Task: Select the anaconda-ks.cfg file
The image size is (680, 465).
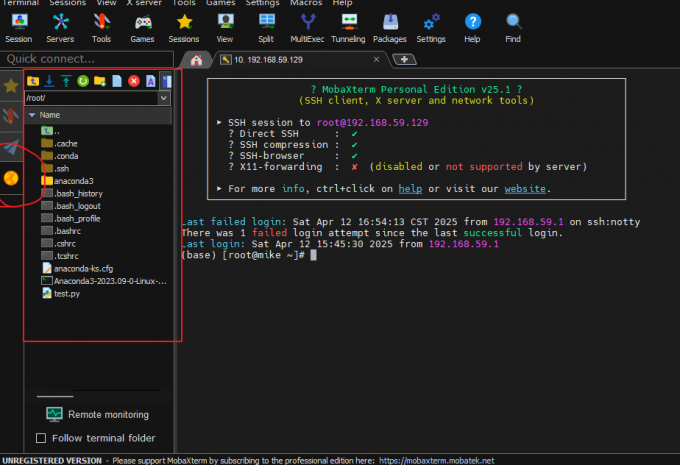Action: click(x=78, y=269)
